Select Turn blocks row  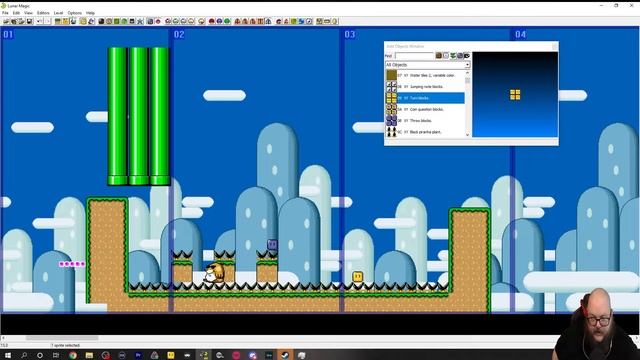[425, 98]
